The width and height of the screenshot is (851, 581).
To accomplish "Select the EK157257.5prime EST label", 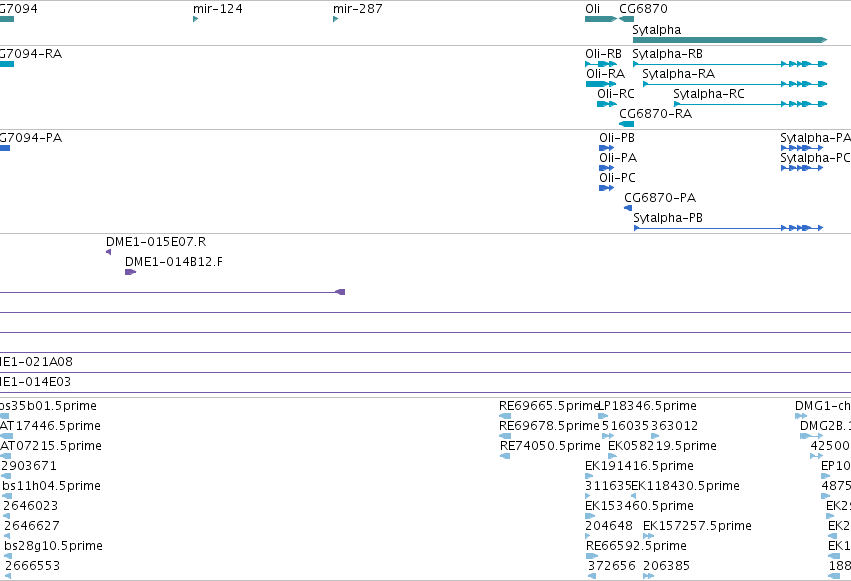I will 697,526.
